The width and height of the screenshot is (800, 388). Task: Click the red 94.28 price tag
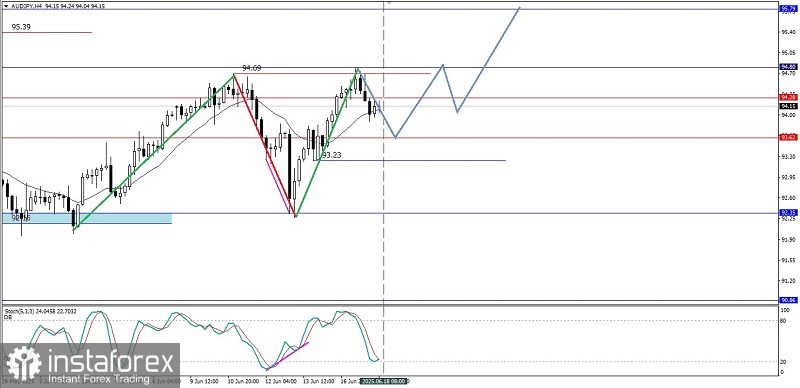click(x=788, y=97)
